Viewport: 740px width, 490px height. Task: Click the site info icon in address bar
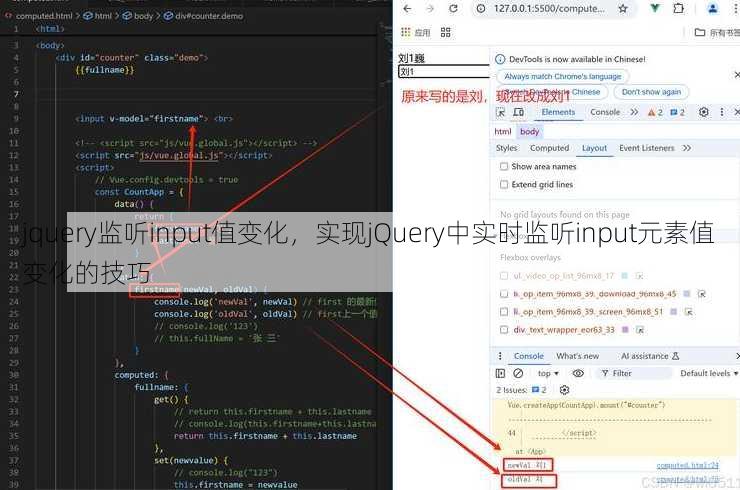click(481, 8)
